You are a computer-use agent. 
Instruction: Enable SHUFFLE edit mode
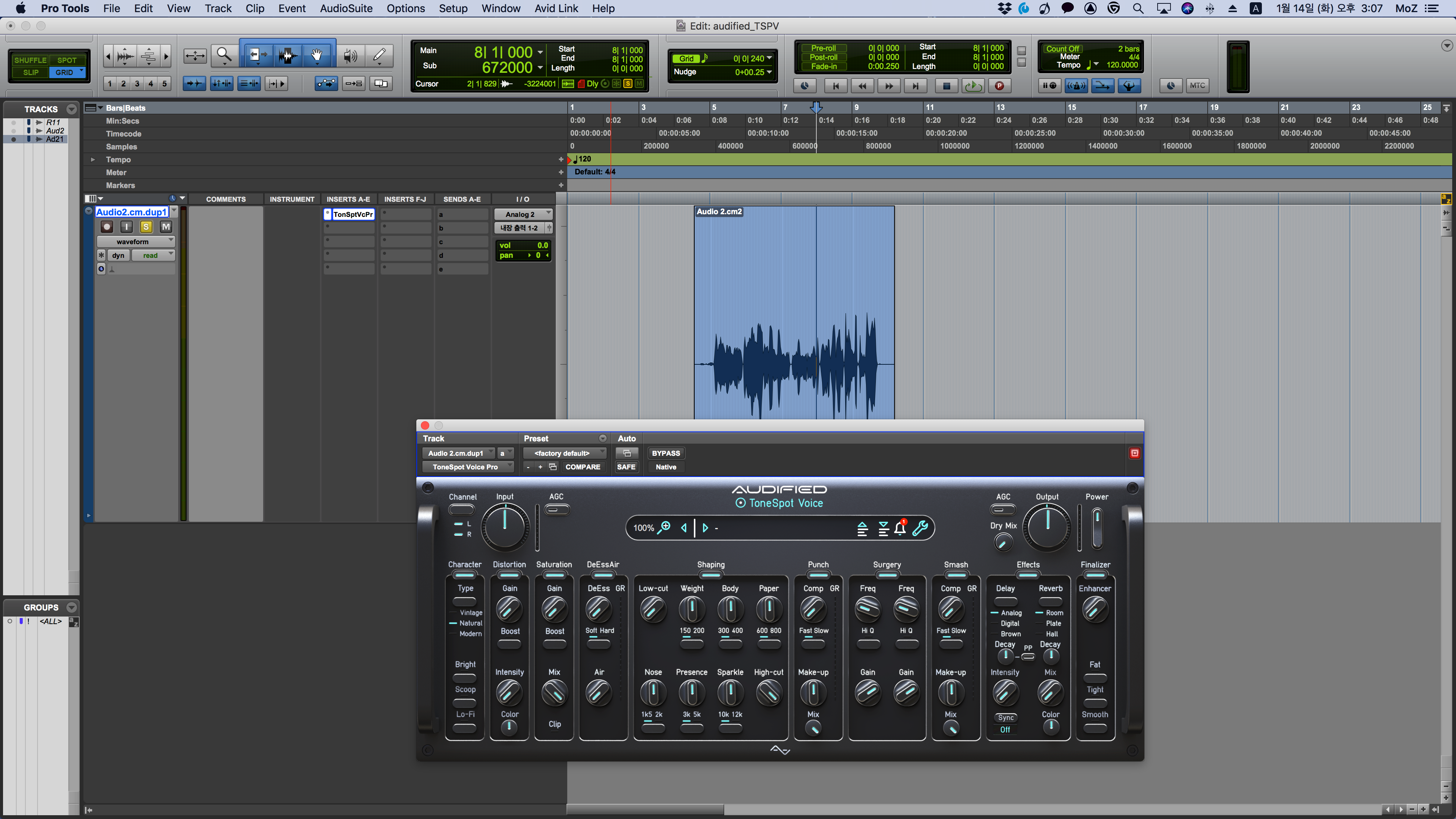pyautogui.click(x=30, y=60)
